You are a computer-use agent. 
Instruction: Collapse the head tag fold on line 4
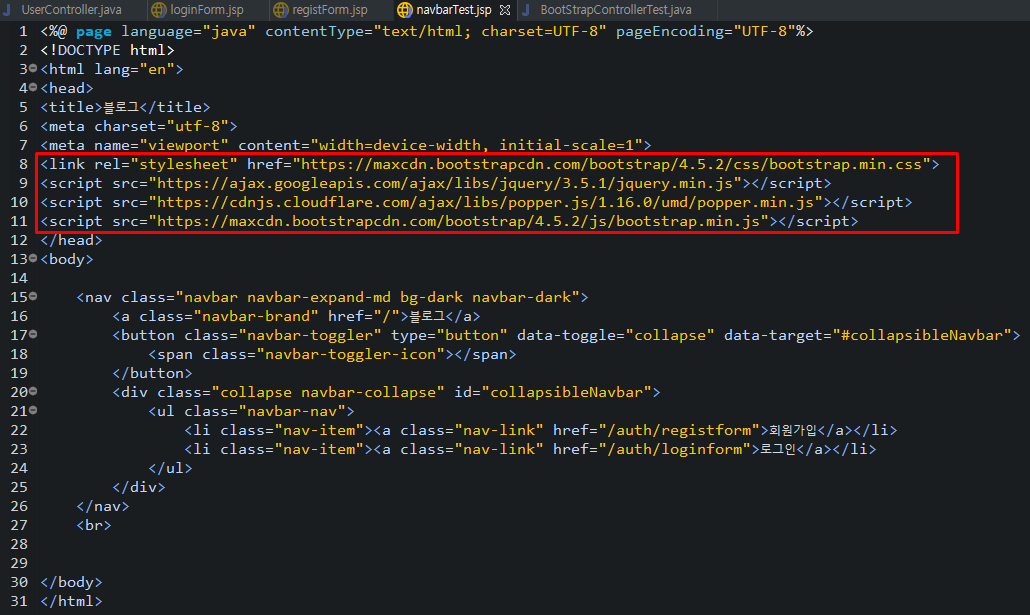pyautogui.click(x=33, y=87)
